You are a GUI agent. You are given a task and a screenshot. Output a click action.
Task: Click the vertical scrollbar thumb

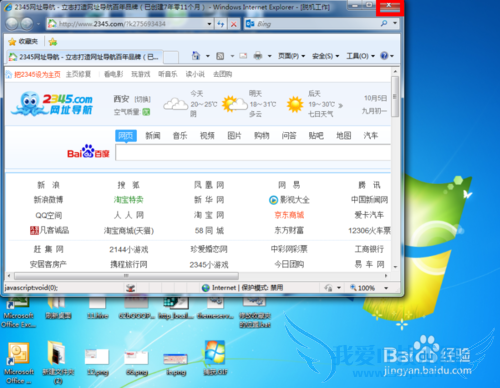coord(395,96)
